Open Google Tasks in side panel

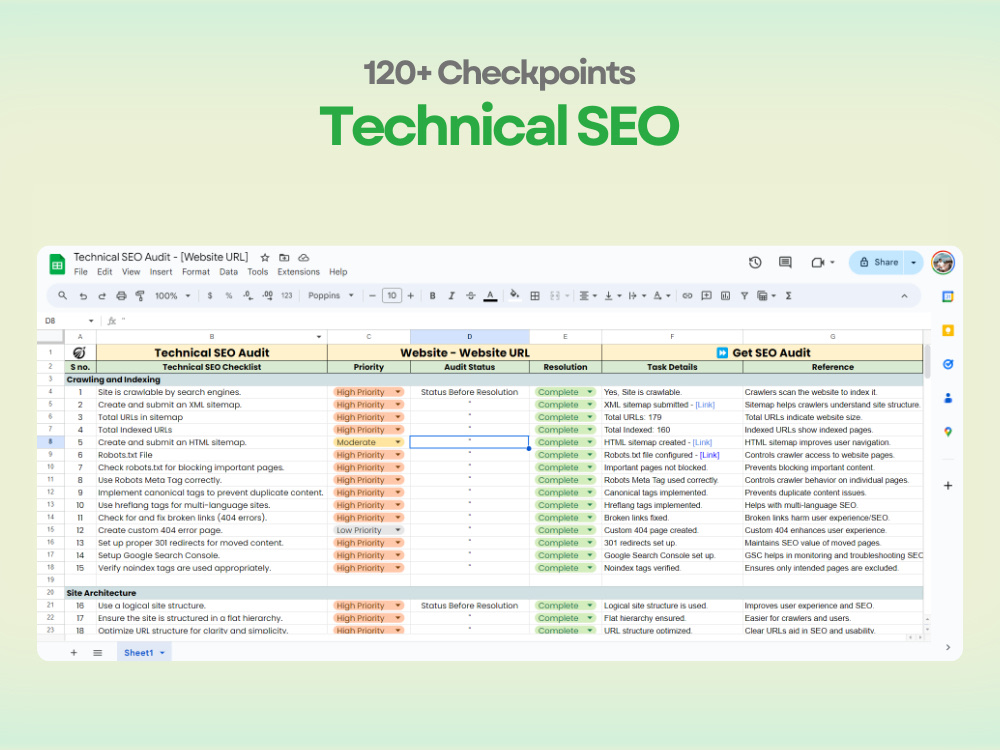tap(948, 364)
